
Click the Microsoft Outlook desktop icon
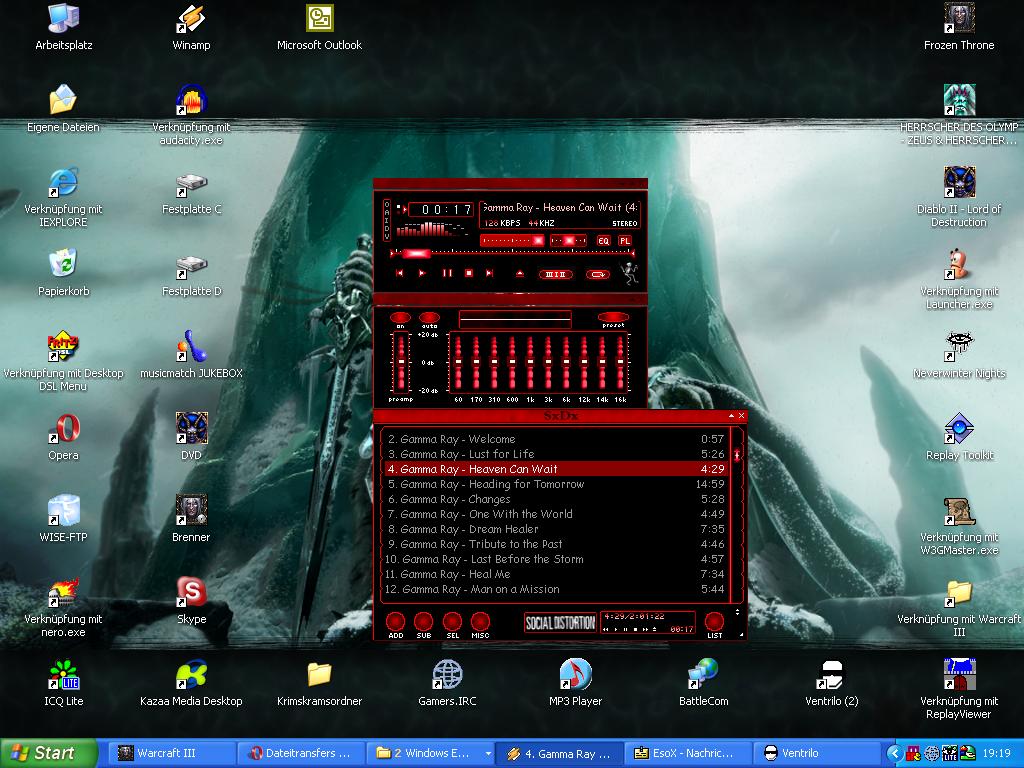[x=319, y=27]
